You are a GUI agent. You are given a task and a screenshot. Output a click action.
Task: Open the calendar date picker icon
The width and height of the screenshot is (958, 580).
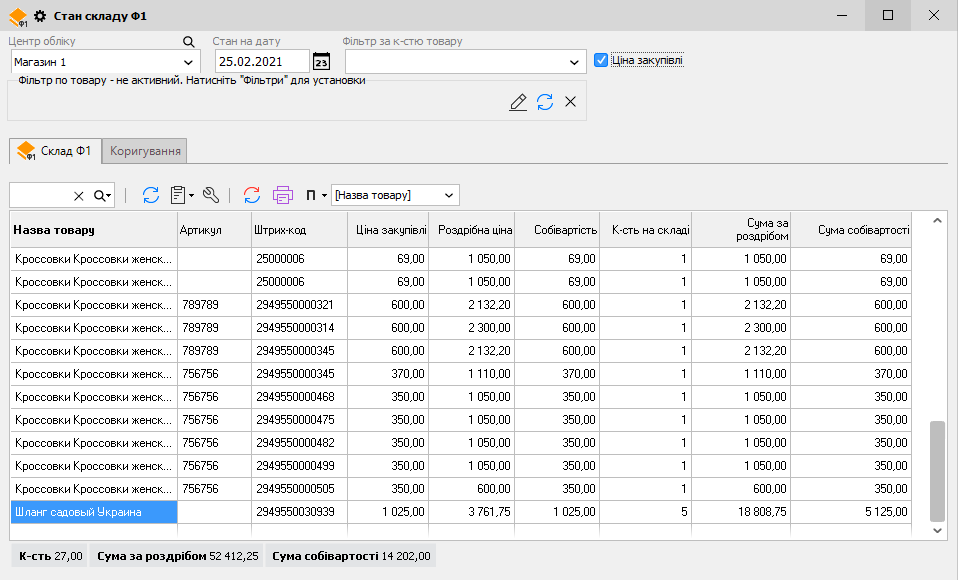point(321,62)
